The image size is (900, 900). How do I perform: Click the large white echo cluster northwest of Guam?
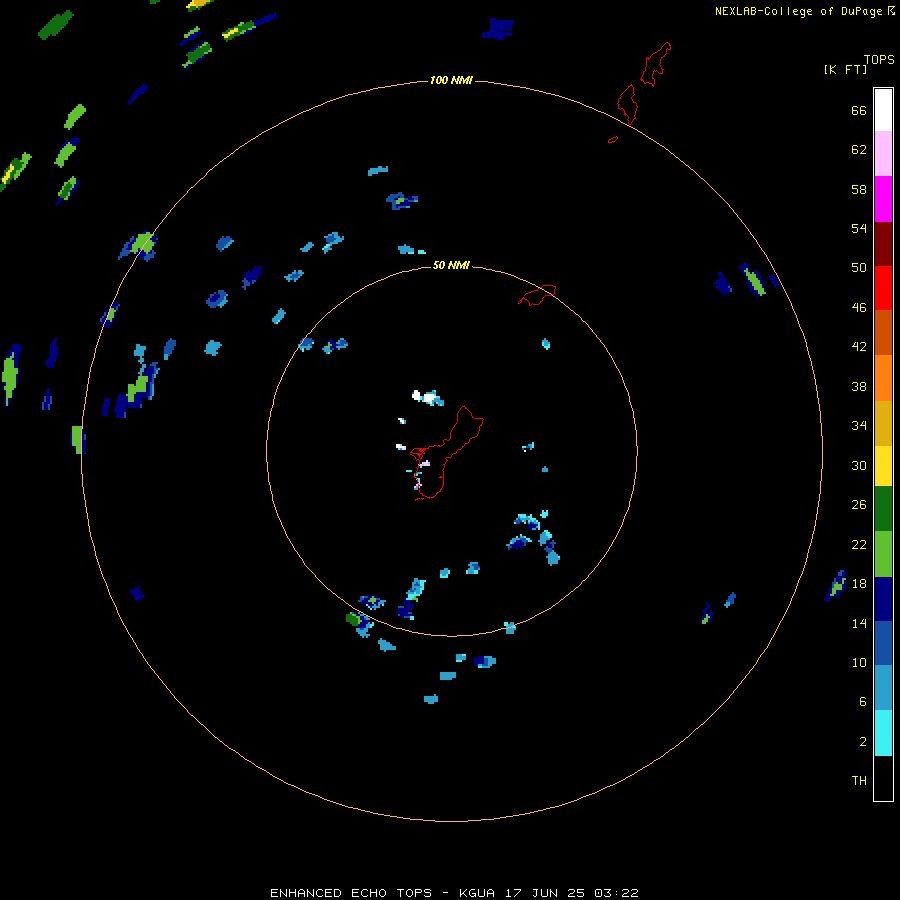(428, 397)
